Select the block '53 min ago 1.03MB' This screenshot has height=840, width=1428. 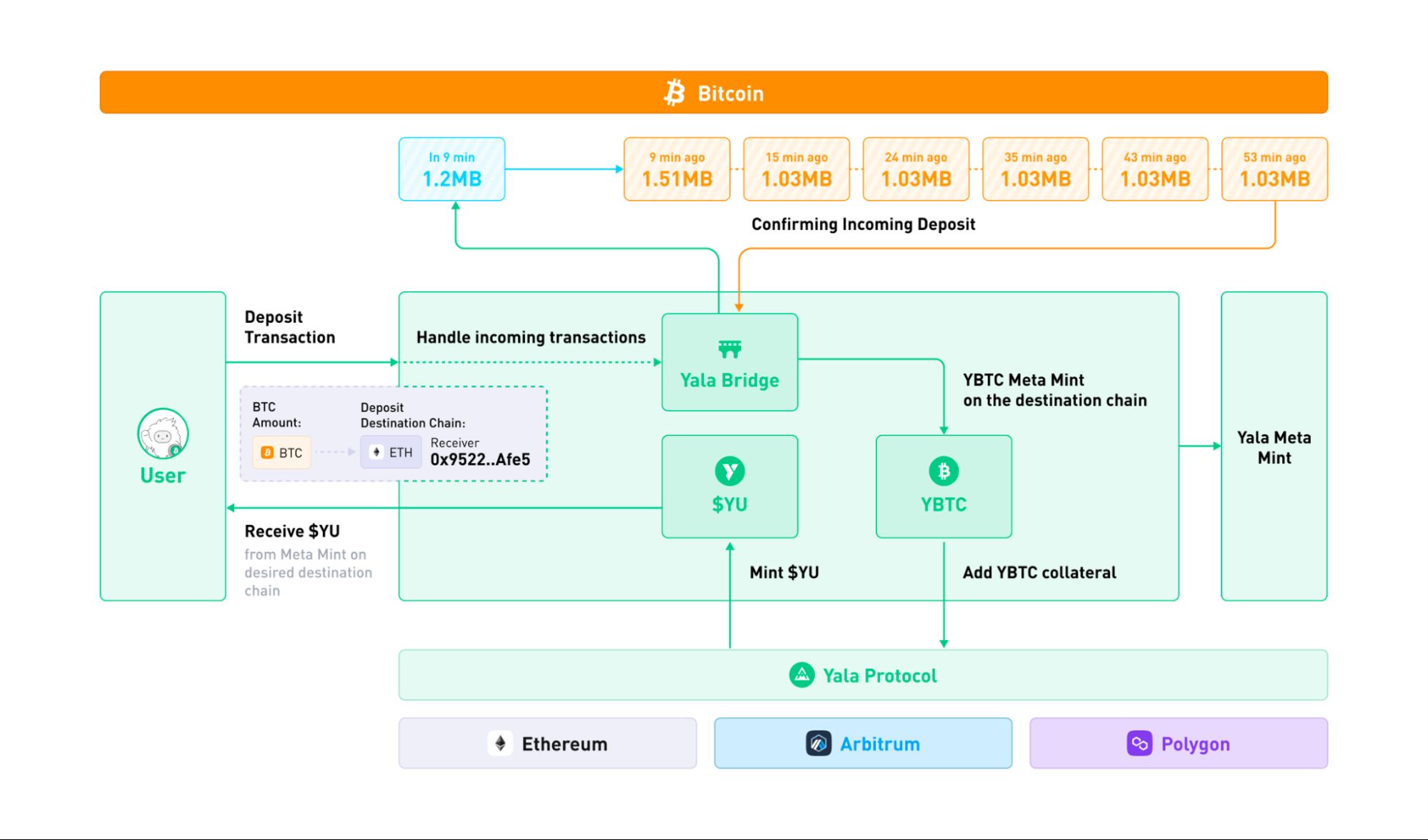[x=1274, y=169]
